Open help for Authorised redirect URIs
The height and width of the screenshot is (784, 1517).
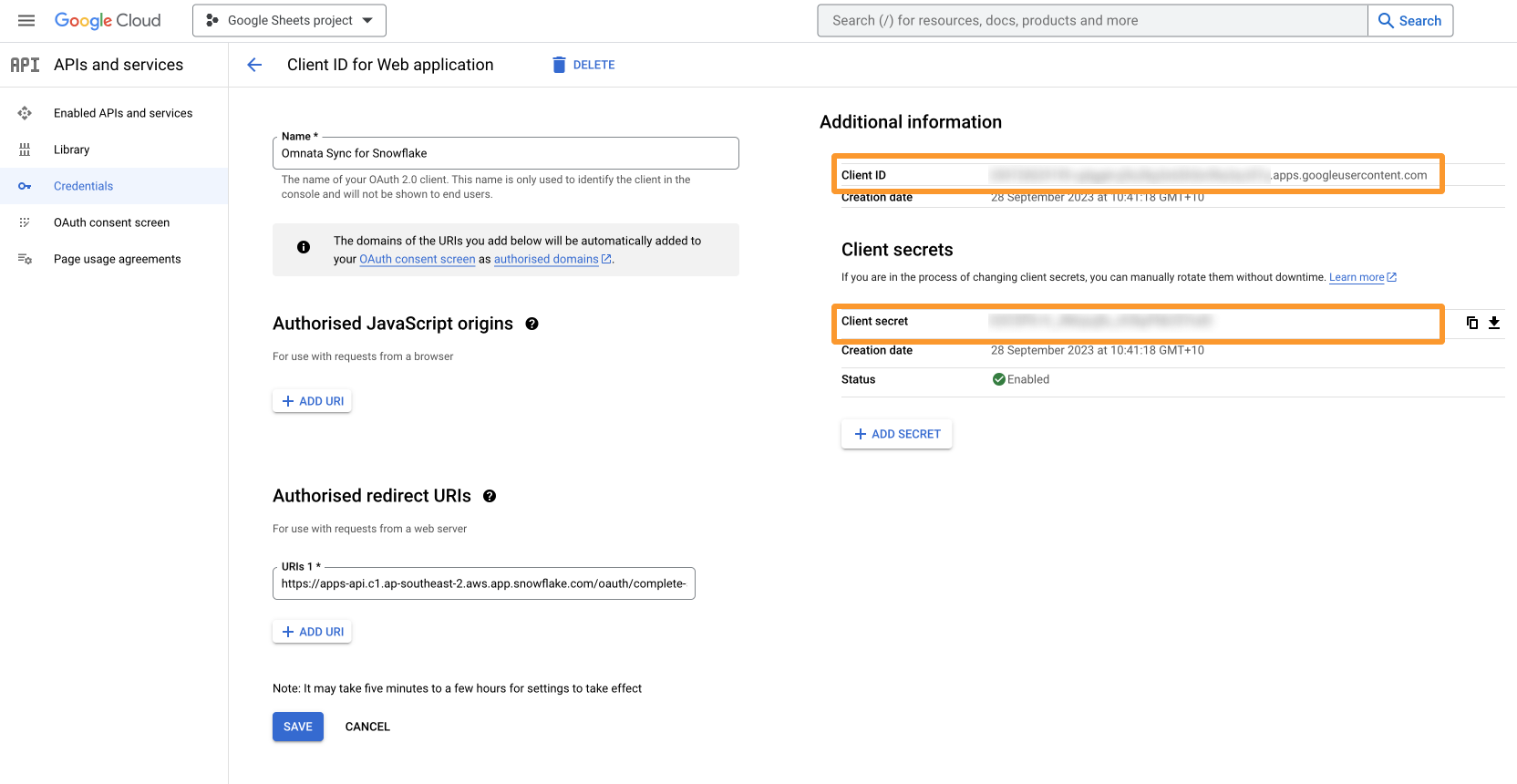click(x=490, y=496)
